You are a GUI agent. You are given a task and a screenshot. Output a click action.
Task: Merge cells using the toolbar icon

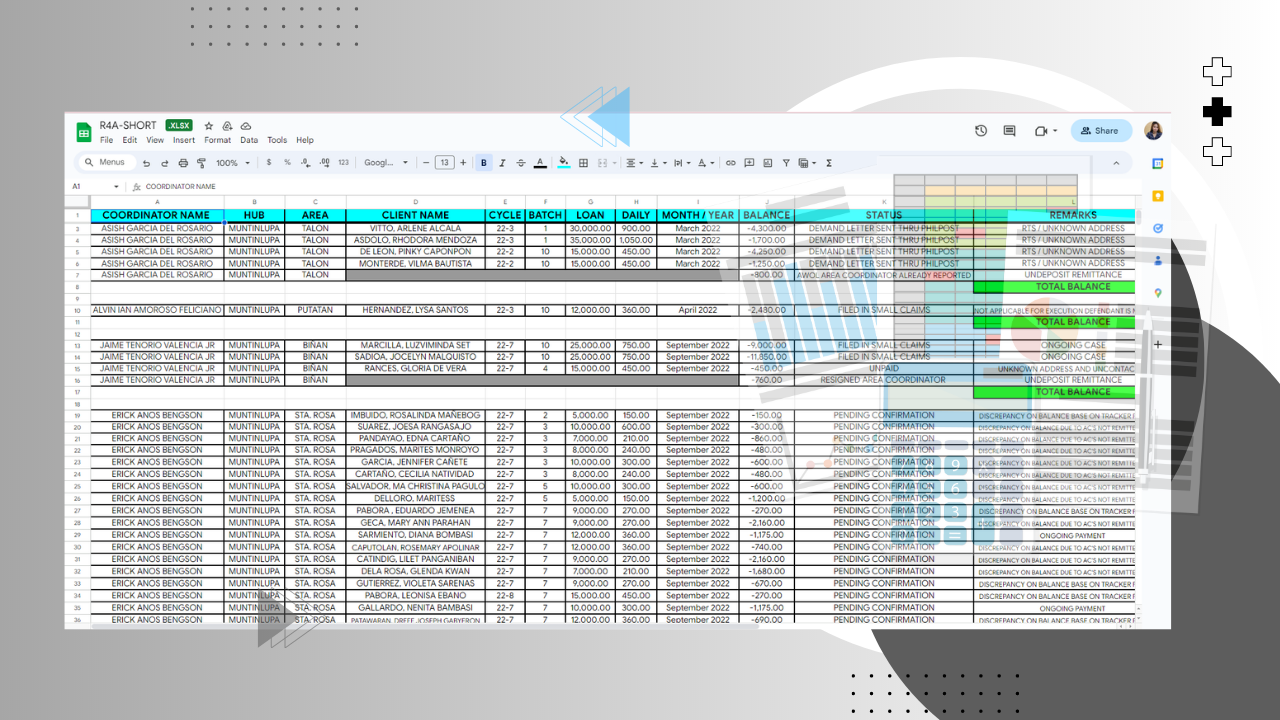[x=603, y=163]
